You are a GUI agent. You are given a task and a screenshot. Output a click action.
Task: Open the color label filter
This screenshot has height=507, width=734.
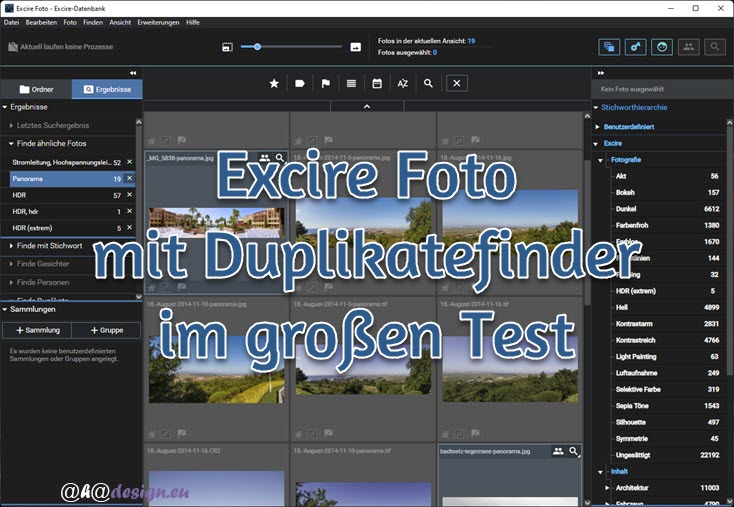pyautogui.click(x=300, y=83)
